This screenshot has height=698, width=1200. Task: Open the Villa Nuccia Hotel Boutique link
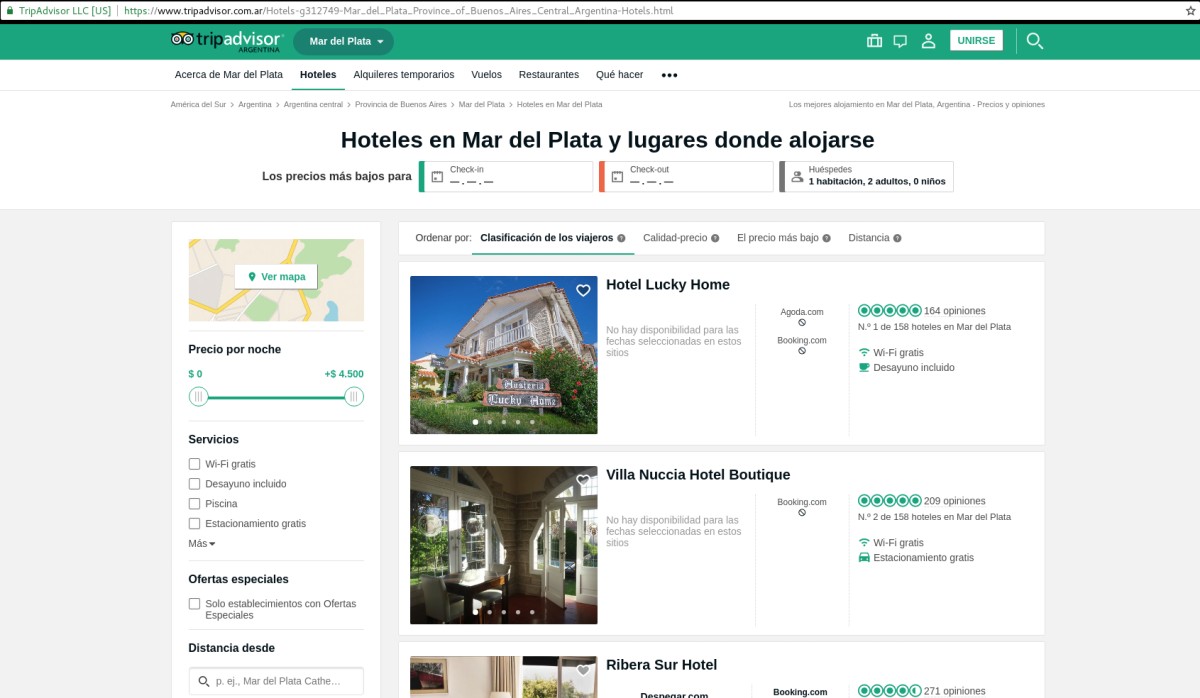[697, 474]
